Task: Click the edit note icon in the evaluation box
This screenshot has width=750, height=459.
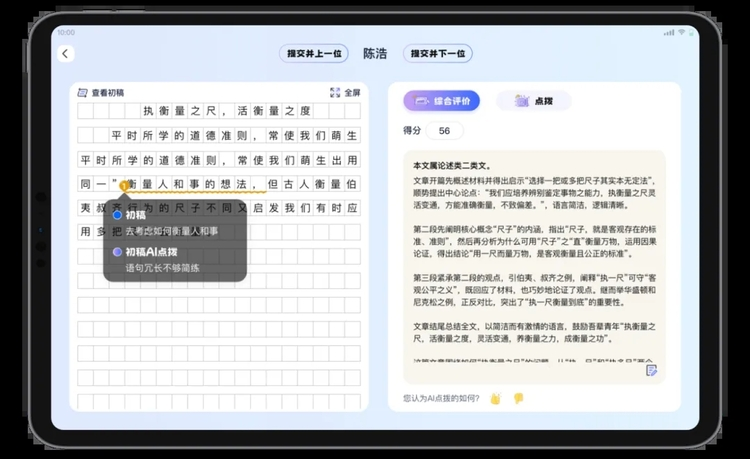Action: click(651, 370)
